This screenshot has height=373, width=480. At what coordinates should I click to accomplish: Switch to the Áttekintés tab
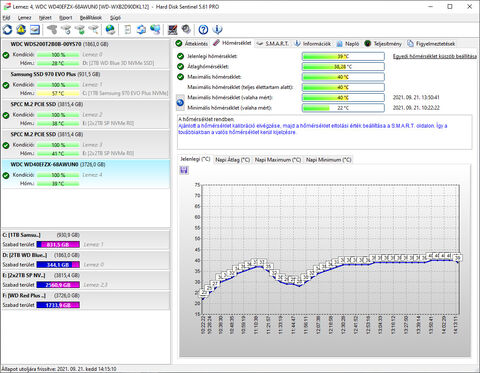tap(192, 44)
